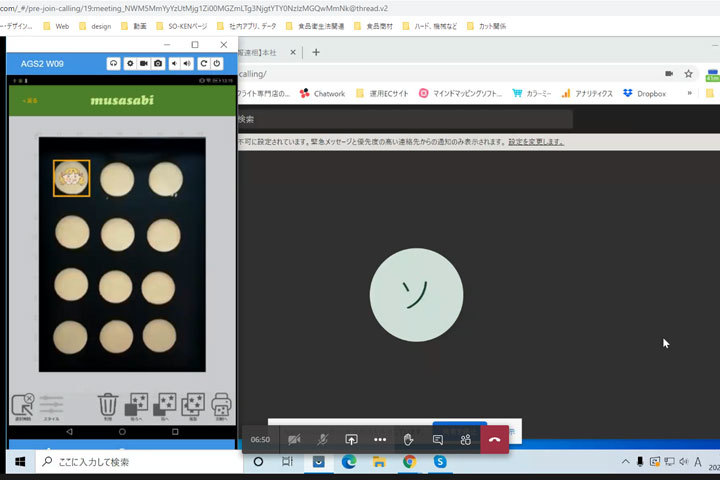Click the power icon in AGS2 W09 toolbar
Viewport: 720px width, 480px height.
(217, 63)
